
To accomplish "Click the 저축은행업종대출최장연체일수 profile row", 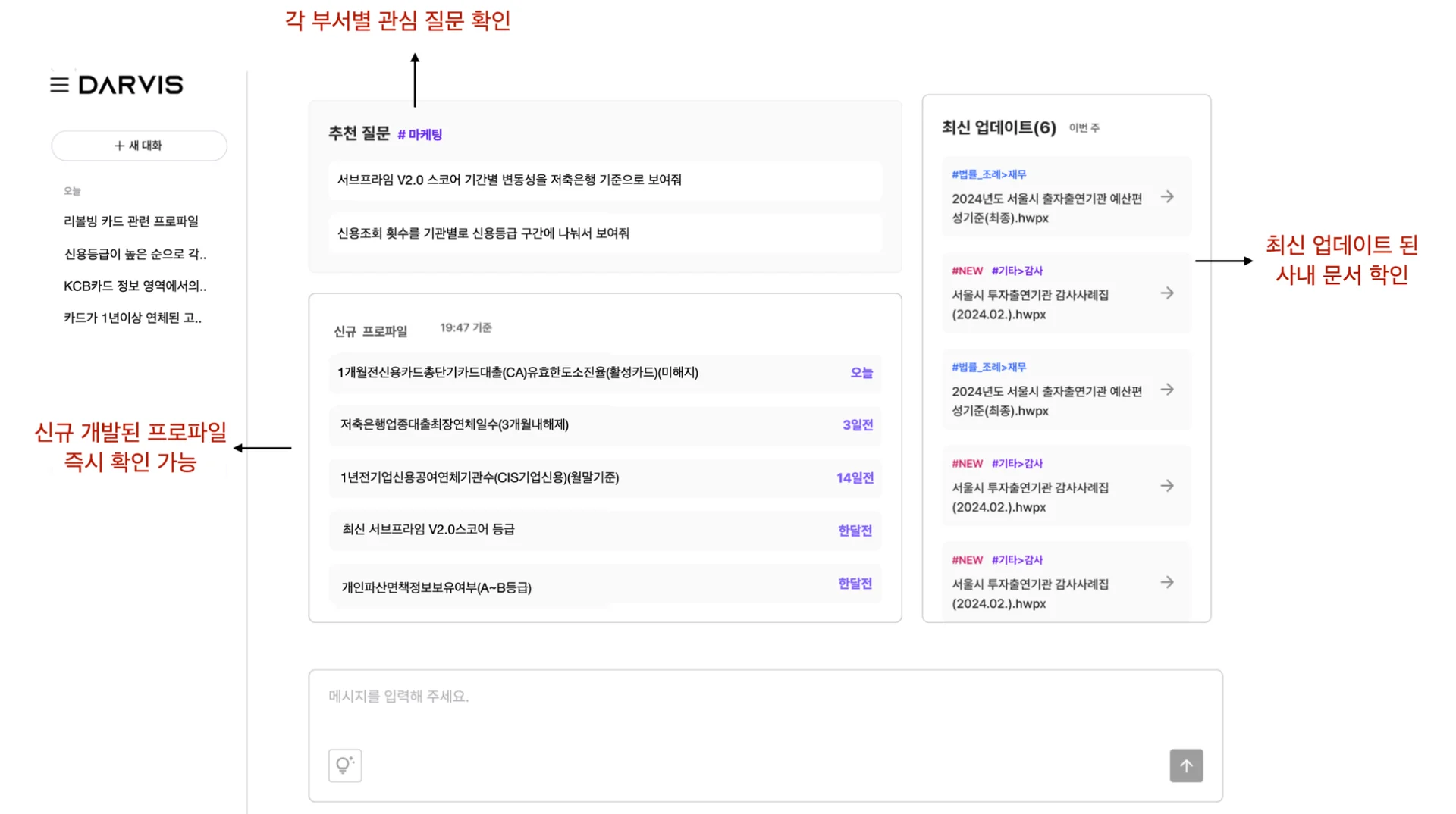I will 604,425.
